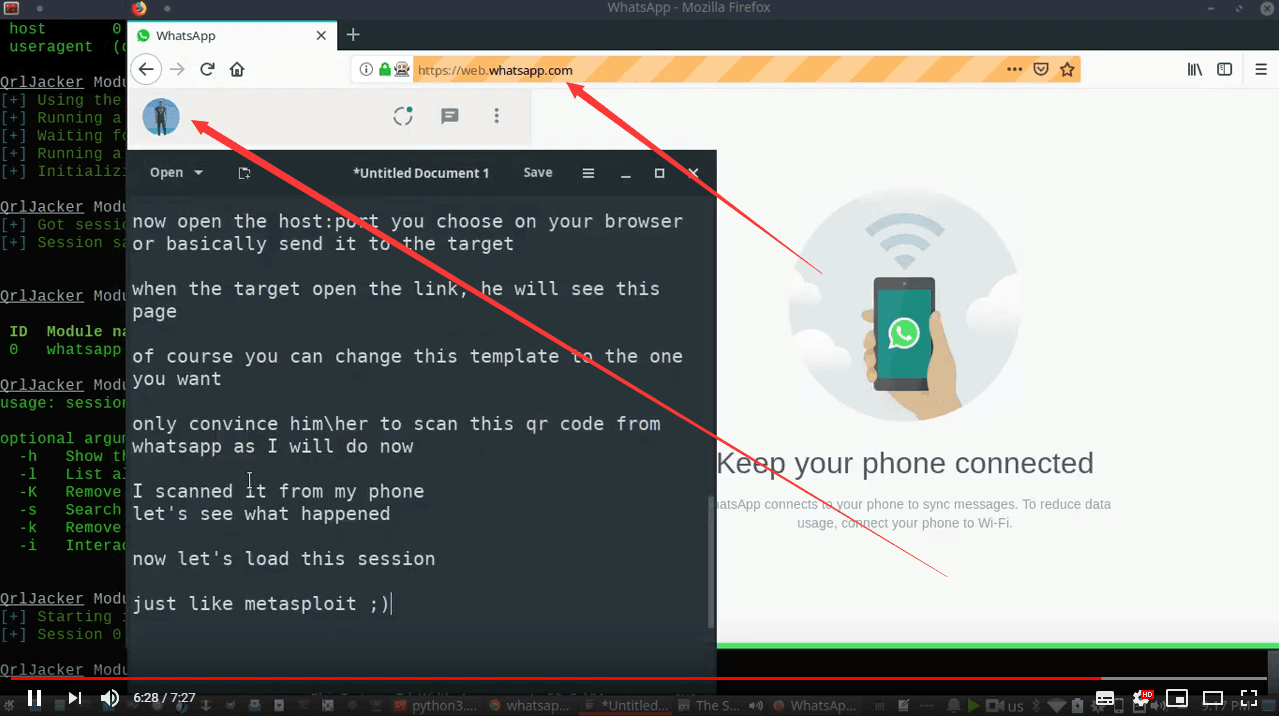Open a new Firefox tab
1283x718 pixels.
(353, 35)
